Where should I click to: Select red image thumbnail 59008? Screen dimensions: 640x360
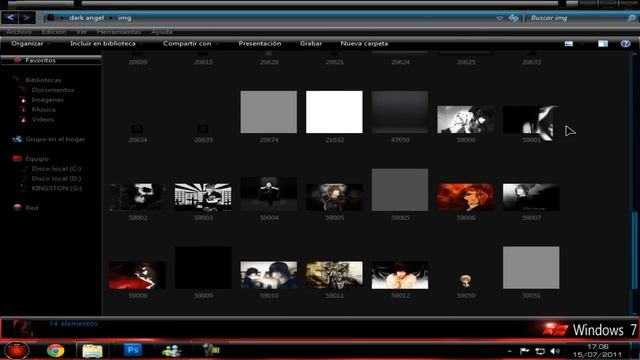coord(138,275)
